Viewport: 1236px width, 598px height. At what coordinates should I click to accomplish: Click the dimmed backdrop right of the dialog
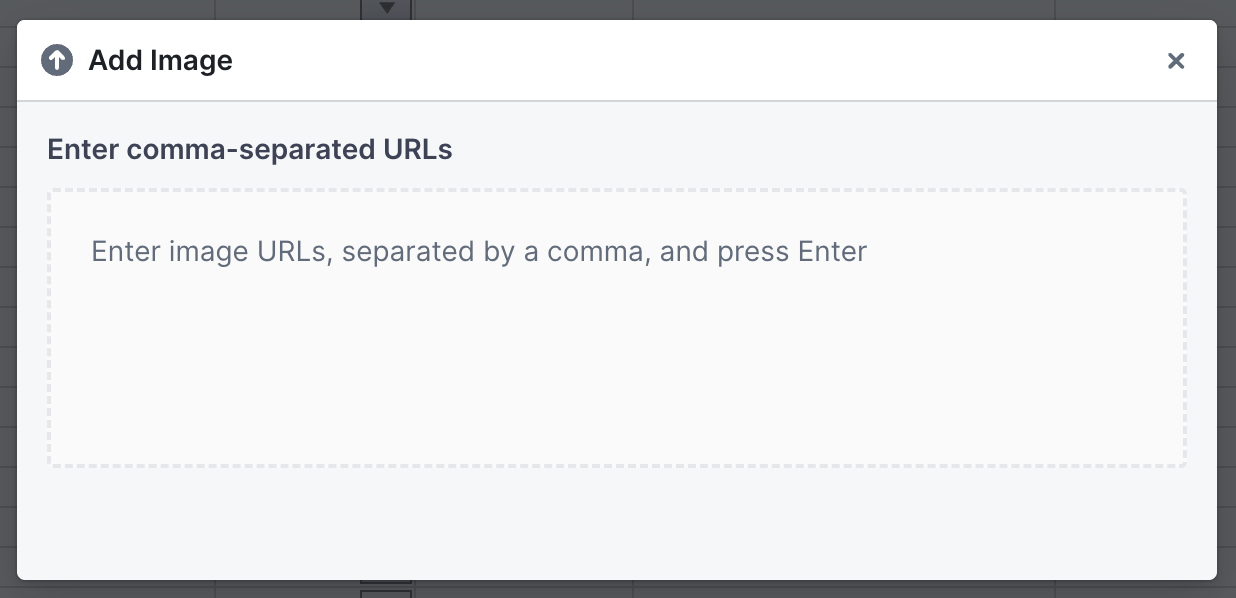(1227, 300)
